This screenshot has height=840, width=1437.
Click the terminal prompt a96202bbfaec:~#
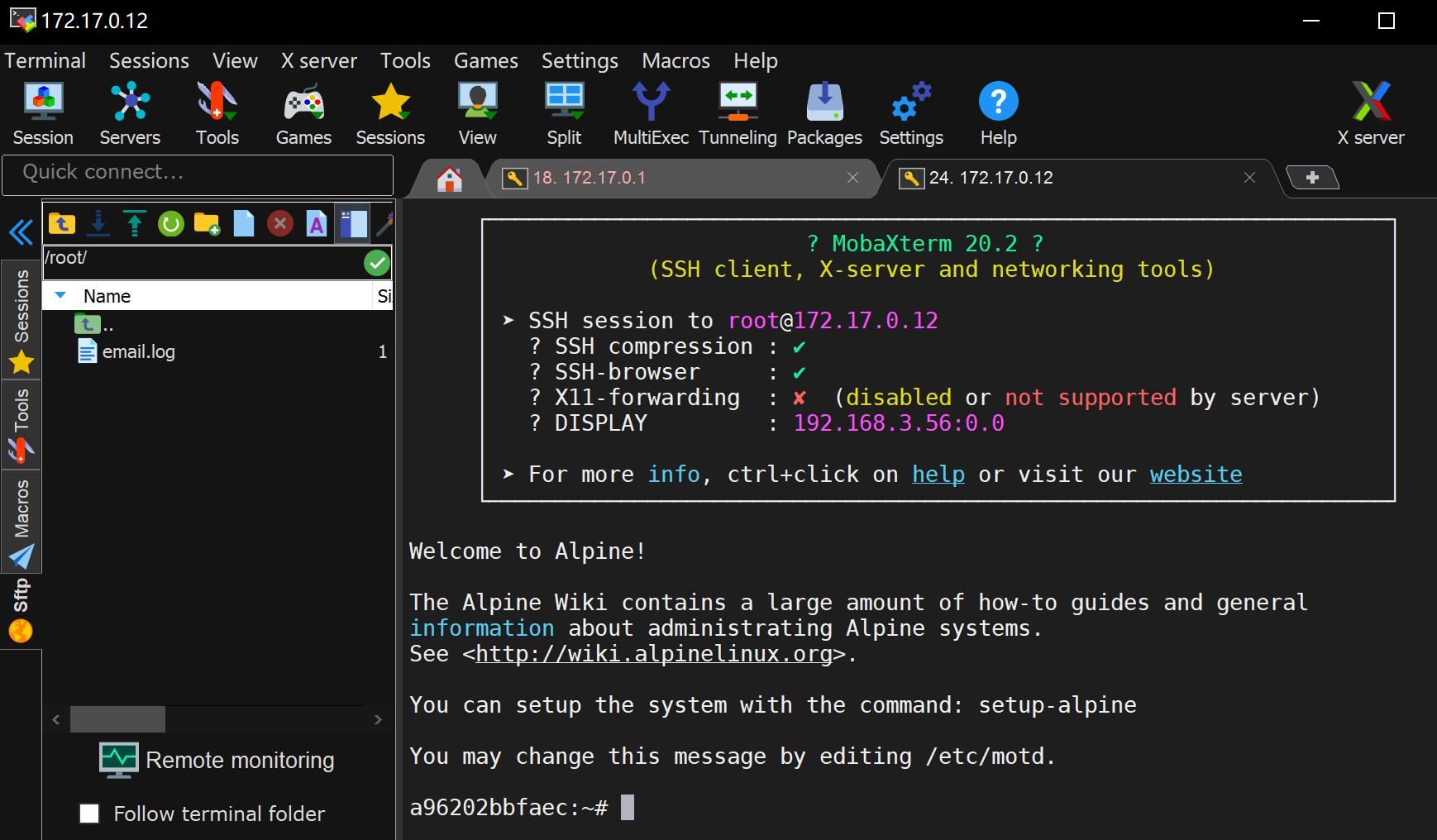point(509,808)
